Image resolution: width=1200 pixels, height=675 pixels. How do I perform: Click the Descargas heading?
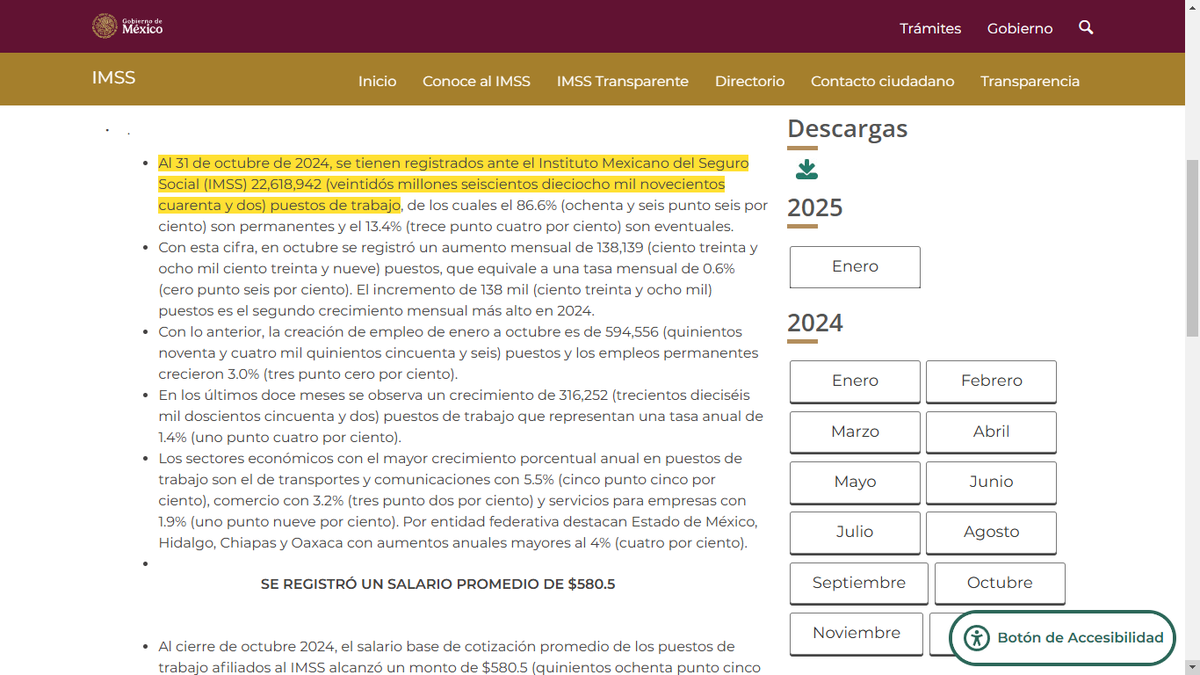click(847, 129)
